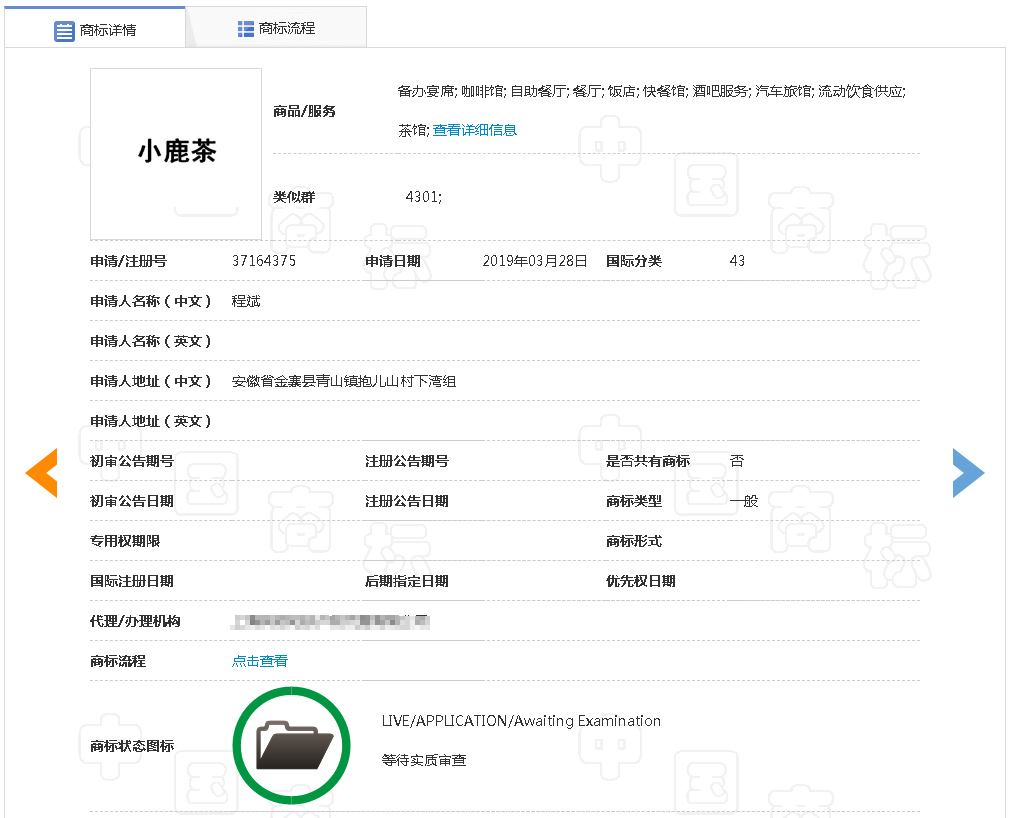Click the green folder status icon
The width and height of the screenshot is (1013, 818).
click(x=292, y=745)
